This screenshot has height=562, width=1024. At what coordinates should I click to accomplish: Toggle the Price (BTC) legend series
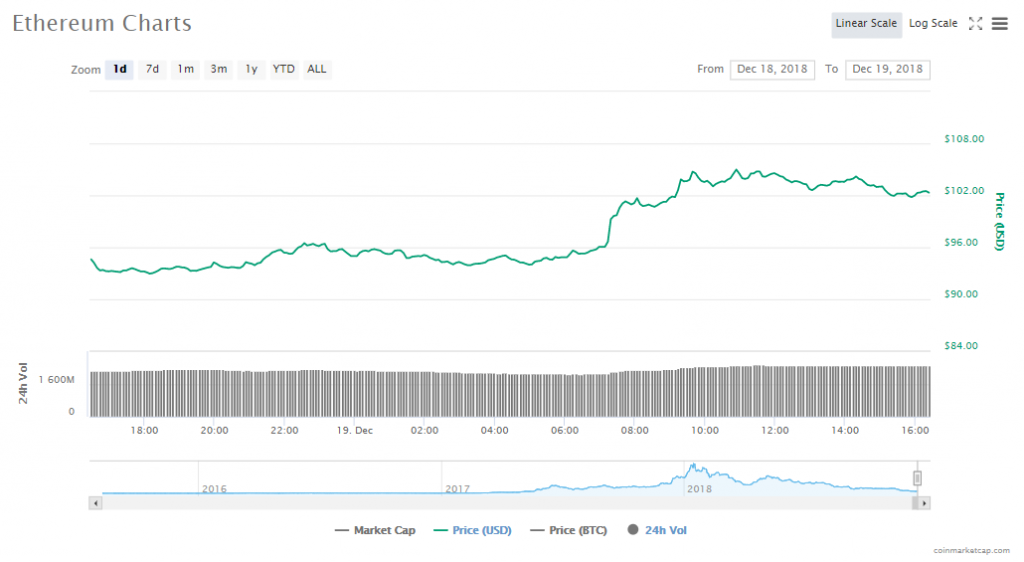click(x=568, y=530)
